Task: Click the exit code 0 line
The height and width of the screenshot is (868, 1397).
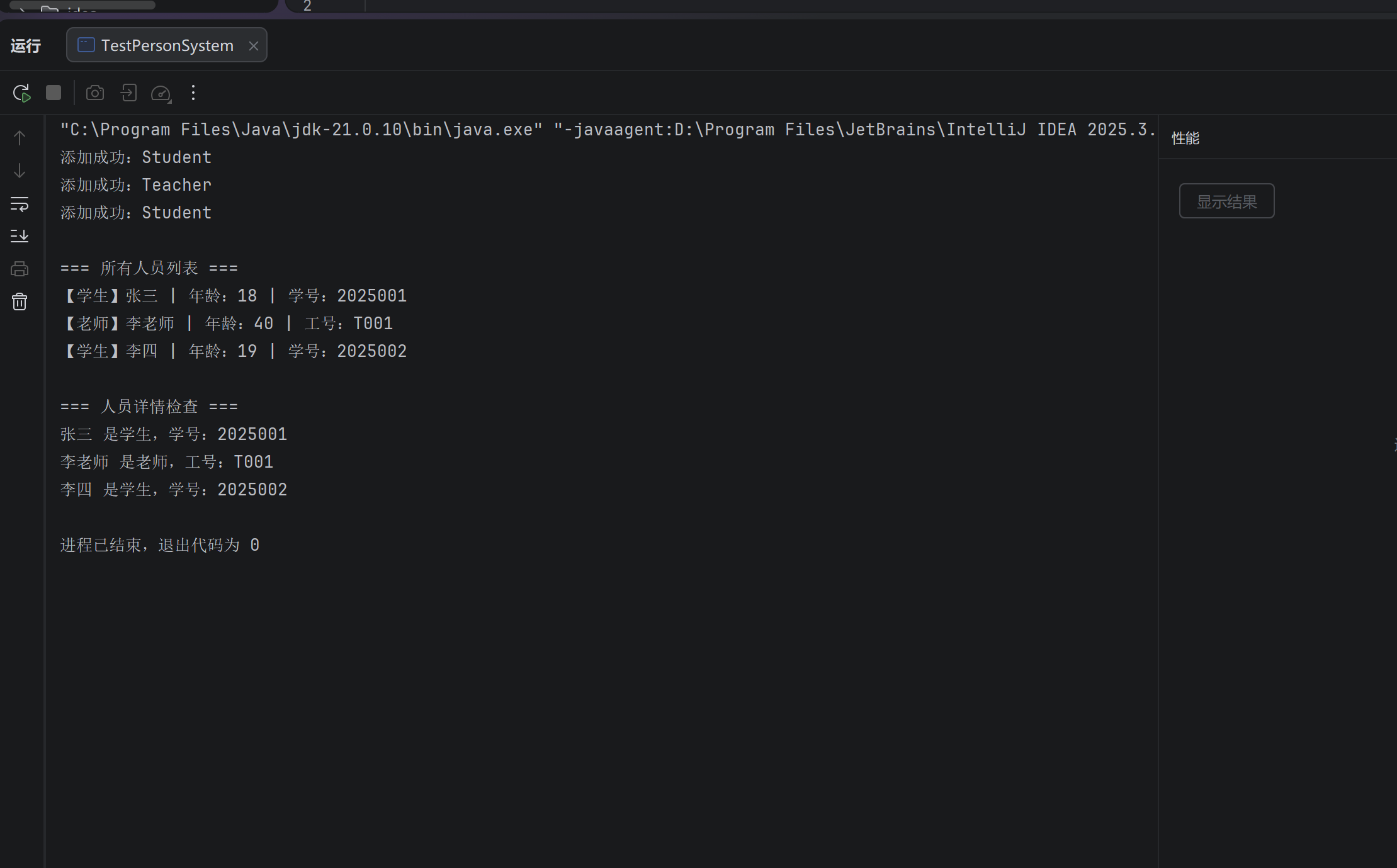Action: [x=159, y=545]
